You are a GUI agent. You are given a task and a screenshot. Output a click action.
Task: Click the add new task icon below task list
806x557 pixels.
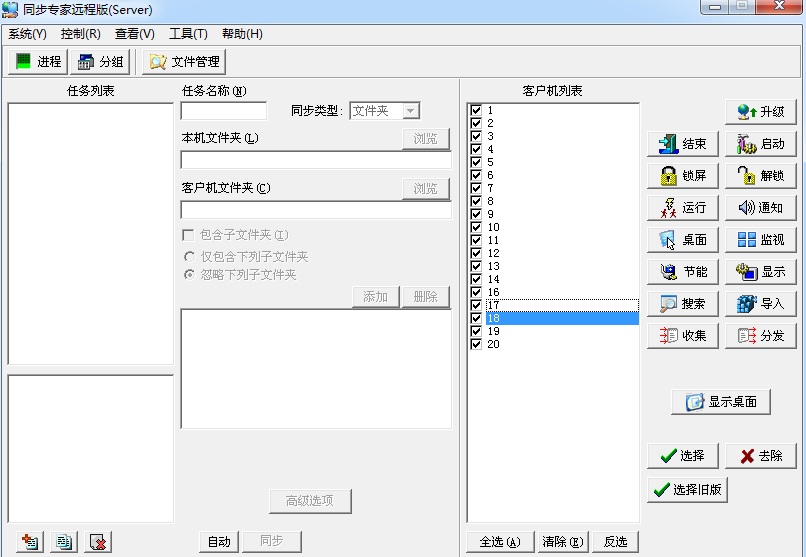pos(30,542)
